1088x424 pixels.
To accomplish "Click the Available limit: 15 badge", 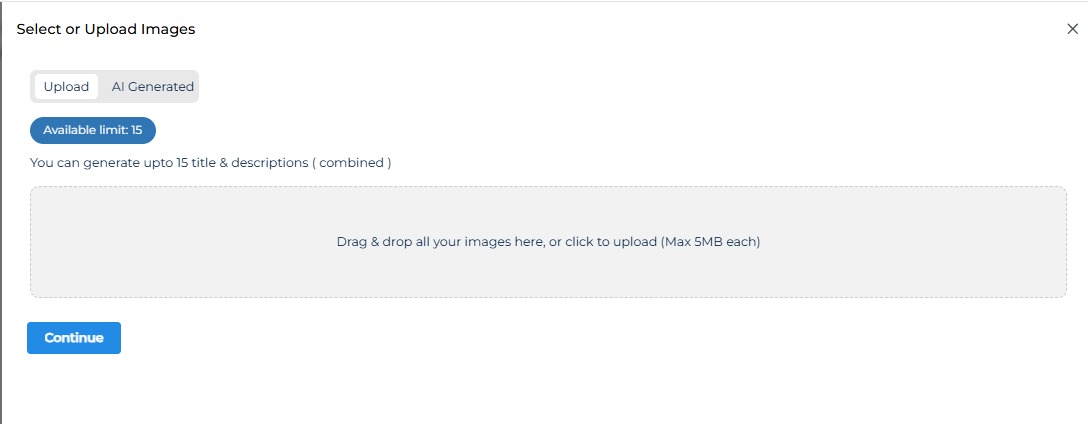I will pos(93,130).
